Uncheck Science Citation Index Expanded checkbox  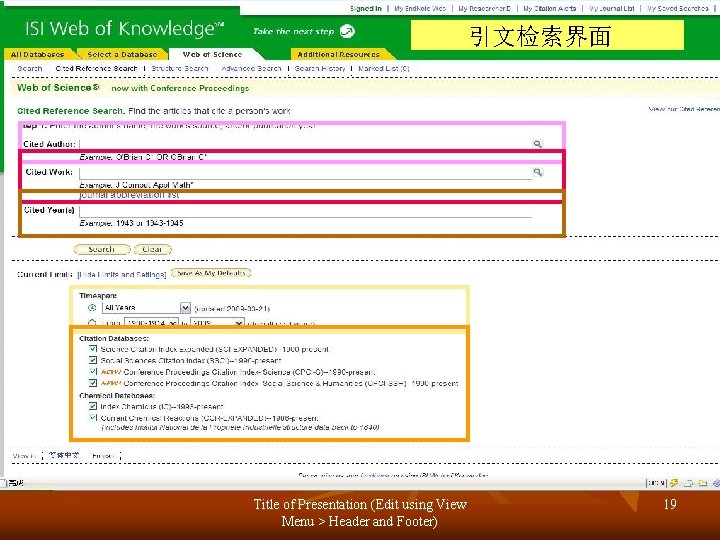click(93, 349)
